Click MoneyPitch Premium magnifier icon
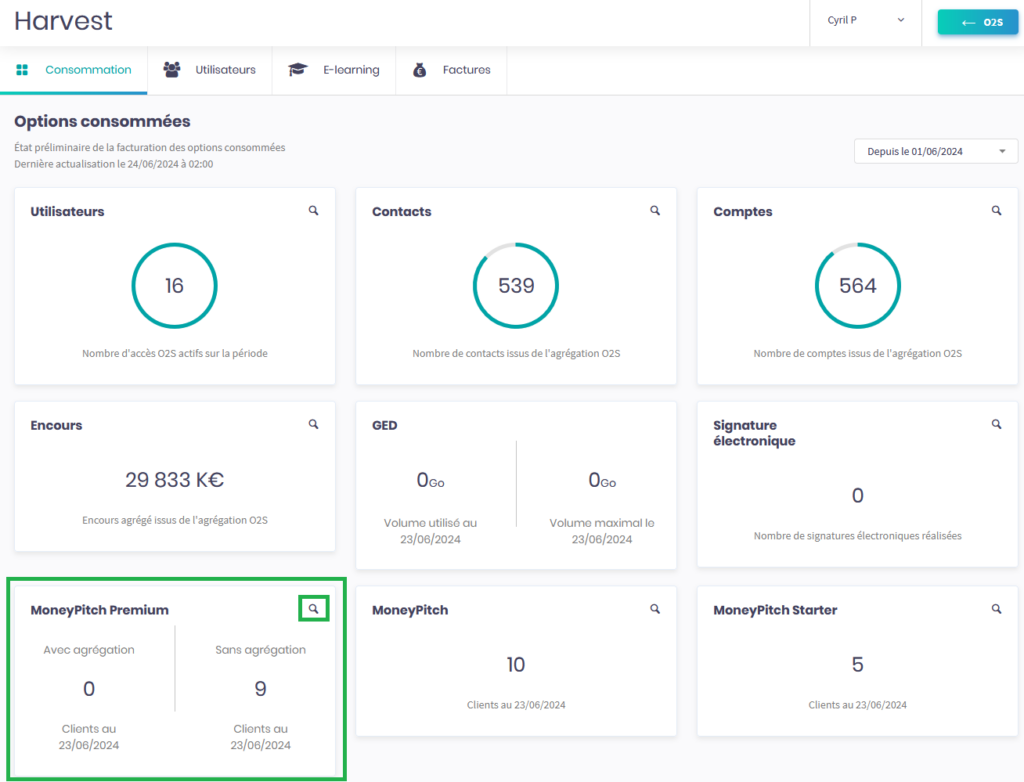The height and width of the screenshot is (782, 1024). pos(314,608)
